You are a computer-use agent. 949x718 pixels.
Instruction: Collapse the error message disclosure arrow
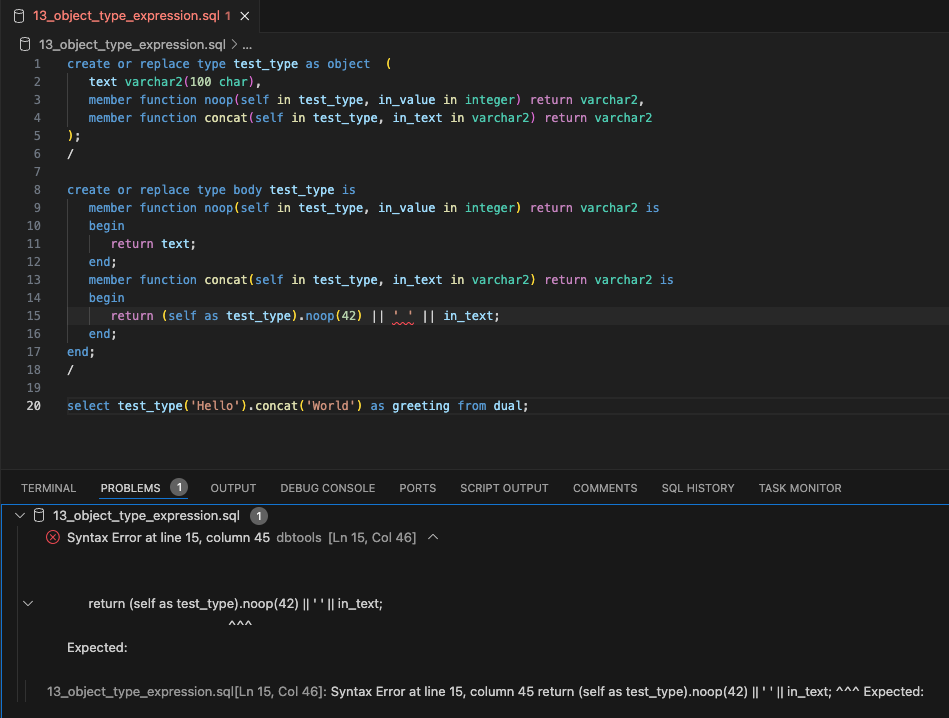point(27,602)
